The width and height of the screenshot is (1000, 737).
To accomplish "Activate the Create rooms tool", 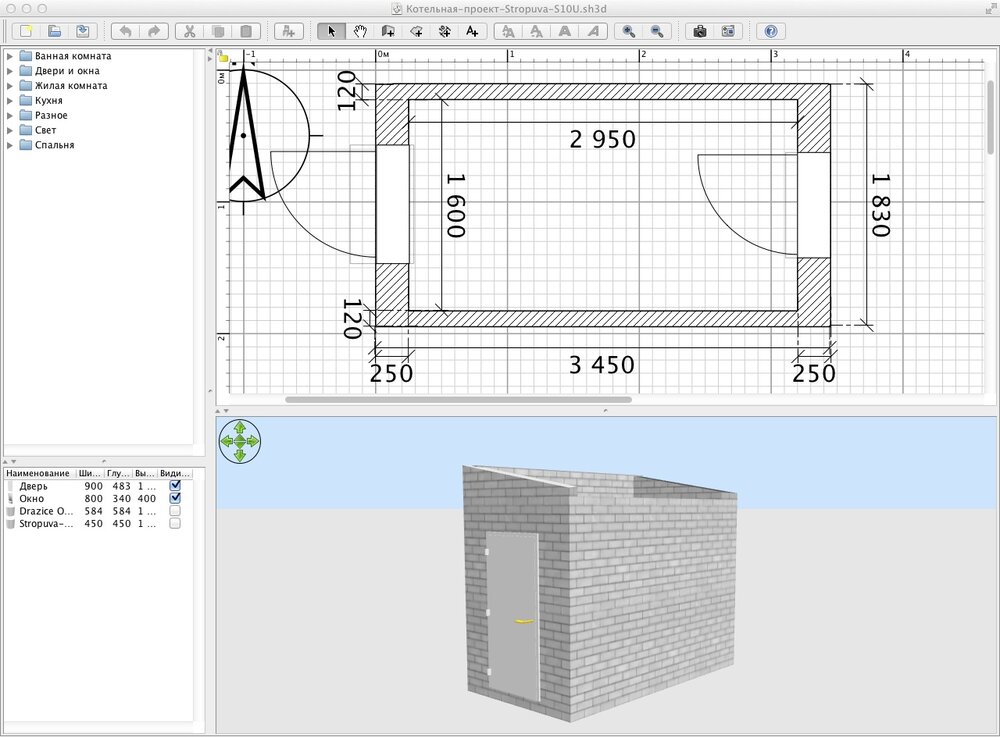I will 416,31.
